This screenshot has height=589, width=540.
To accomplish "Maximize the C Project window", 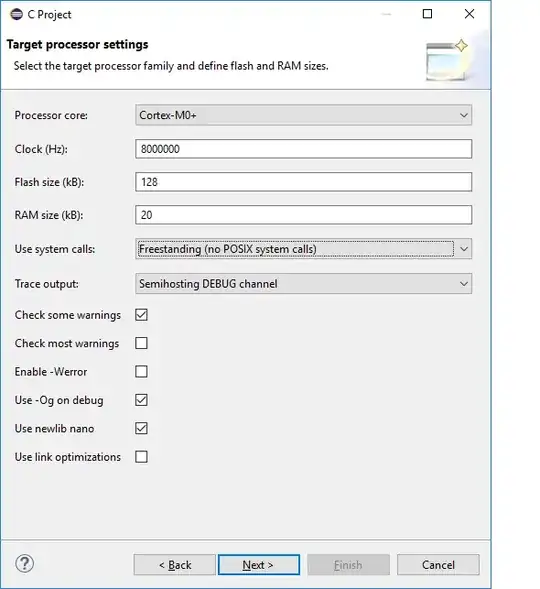I will coord(427,14).
